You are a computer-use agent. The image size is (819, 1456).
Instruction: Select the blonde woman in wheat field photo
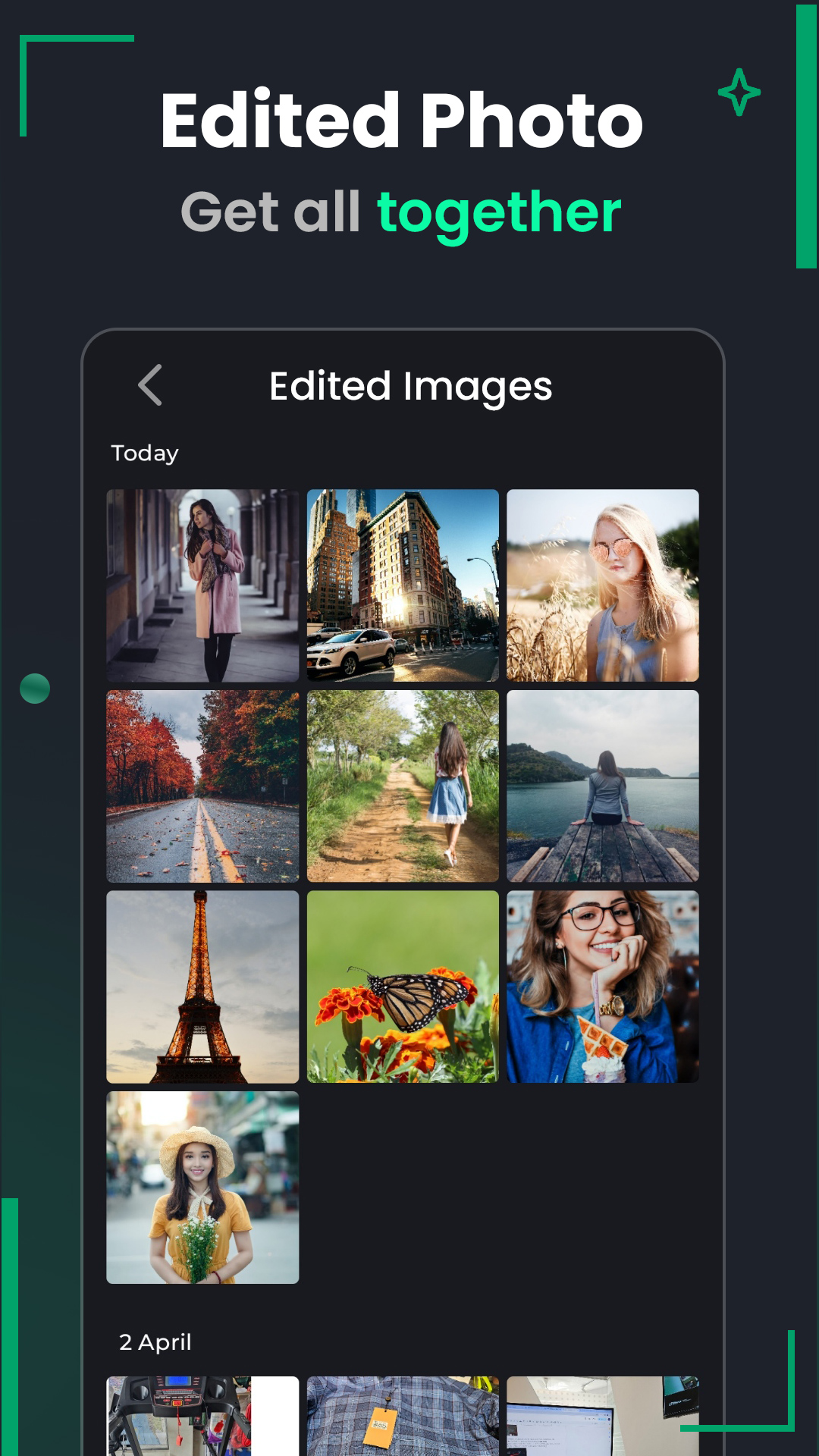click(602, 585)
